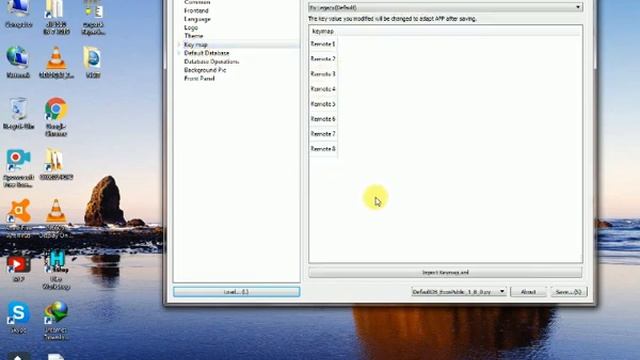The image size is (640, 360).
Task: Open the teal H desktop shortcut
Action: click(56, 269)
